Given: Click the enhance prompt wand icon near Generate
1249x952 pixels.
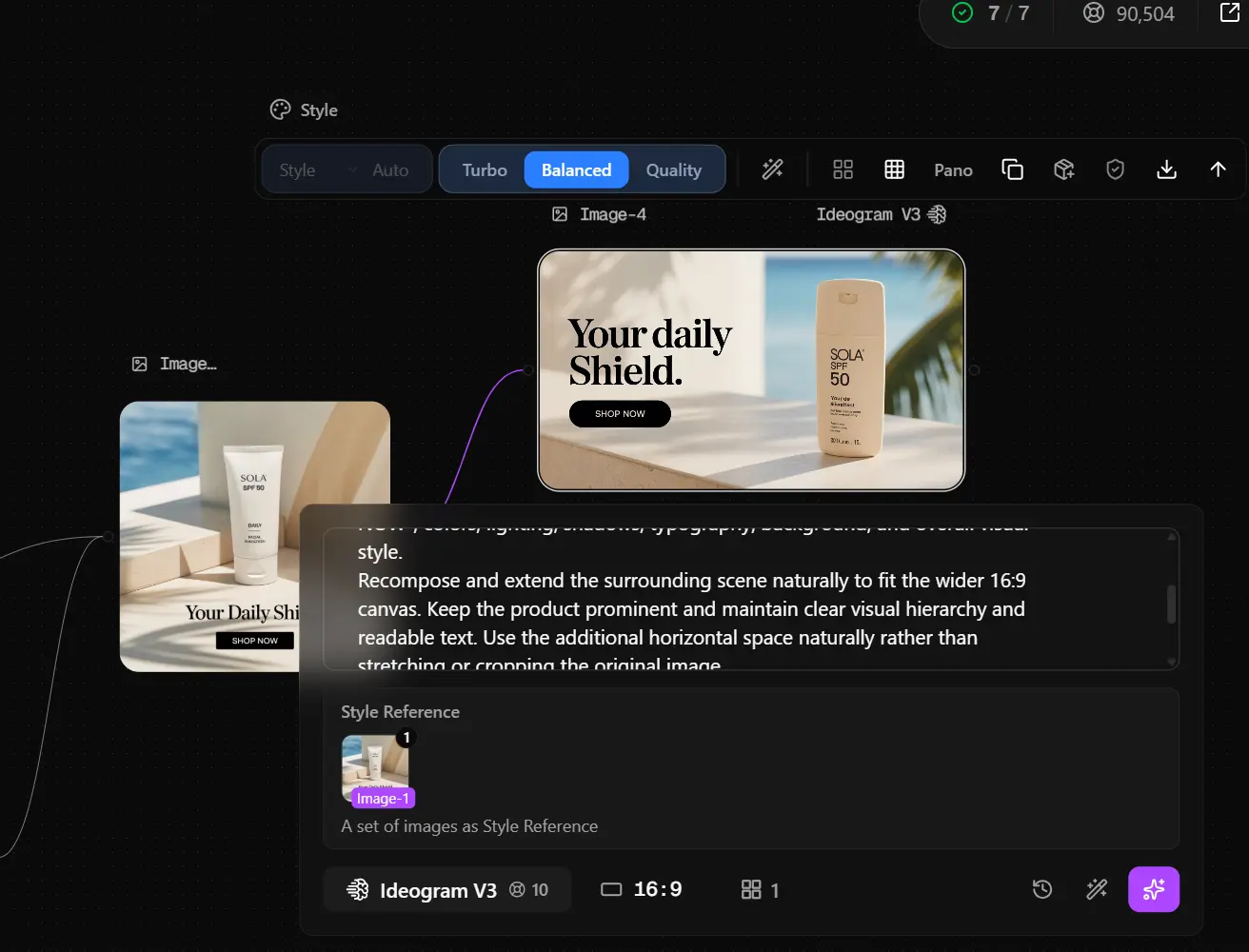Looking at the screenshot, I should pyautogui.click(x=1097, y=889).
